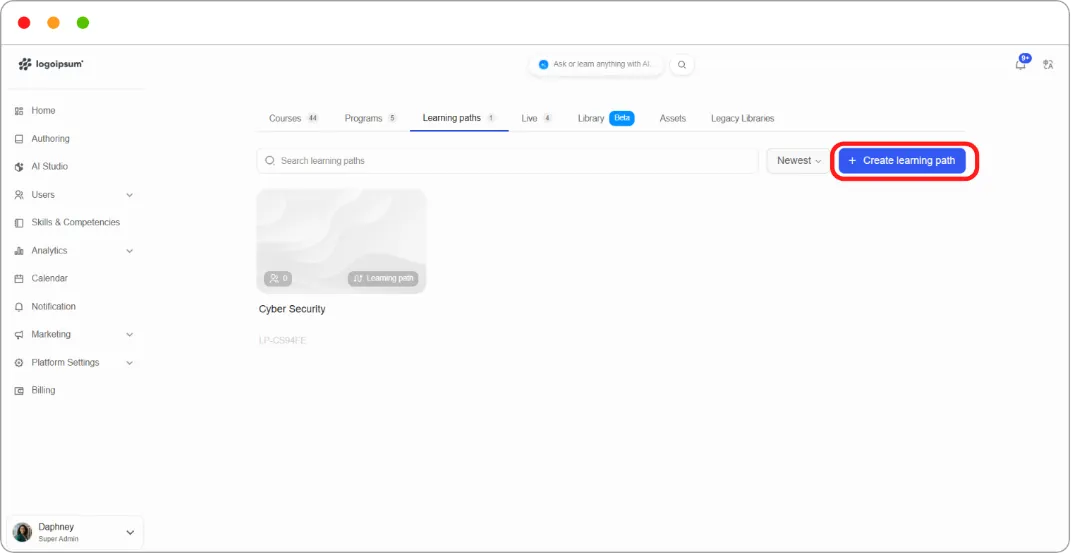Click the macOS green maximize button
The image size is (1071, 553).
[x=83, y=23]
